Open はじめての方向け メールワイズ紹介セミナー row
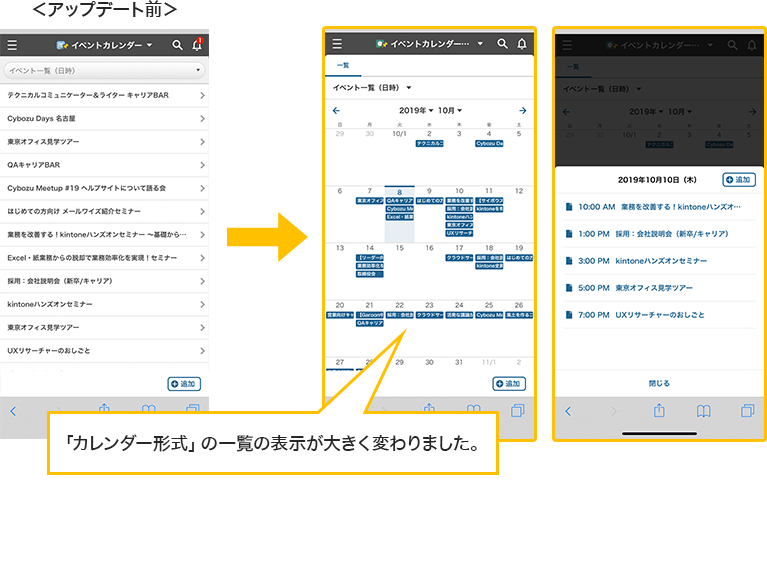This screenshot has width=767, height=577. click(104, 212)
